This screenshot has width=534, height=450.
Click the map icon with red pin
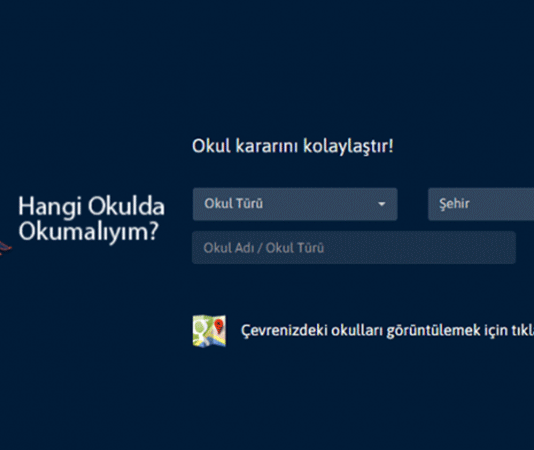coord(209,331)
